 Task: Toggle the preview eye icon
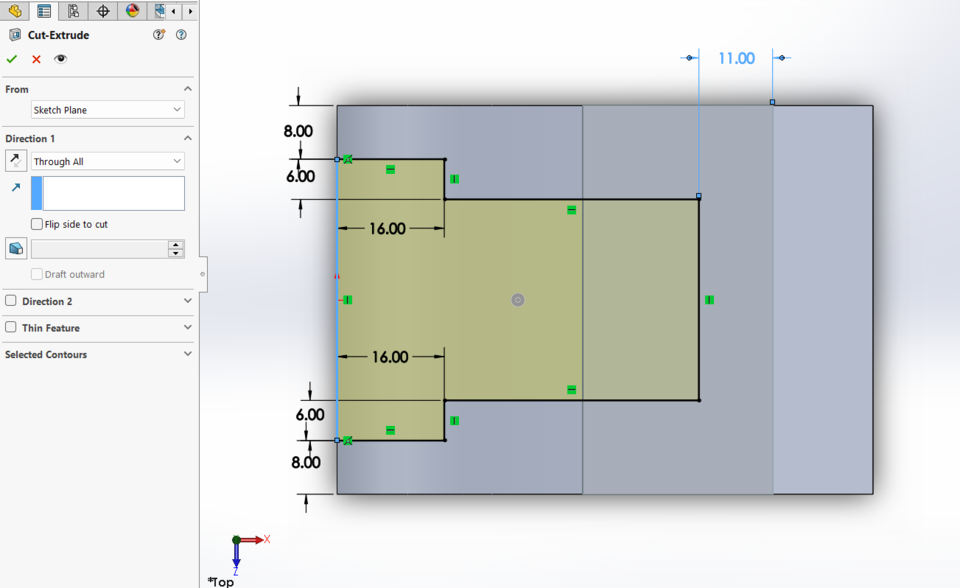[59, 59]
